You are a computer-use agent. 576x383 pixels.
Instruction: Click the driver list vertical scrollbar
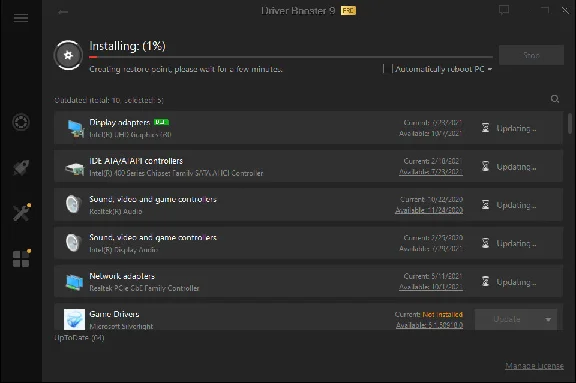[570, 123]
